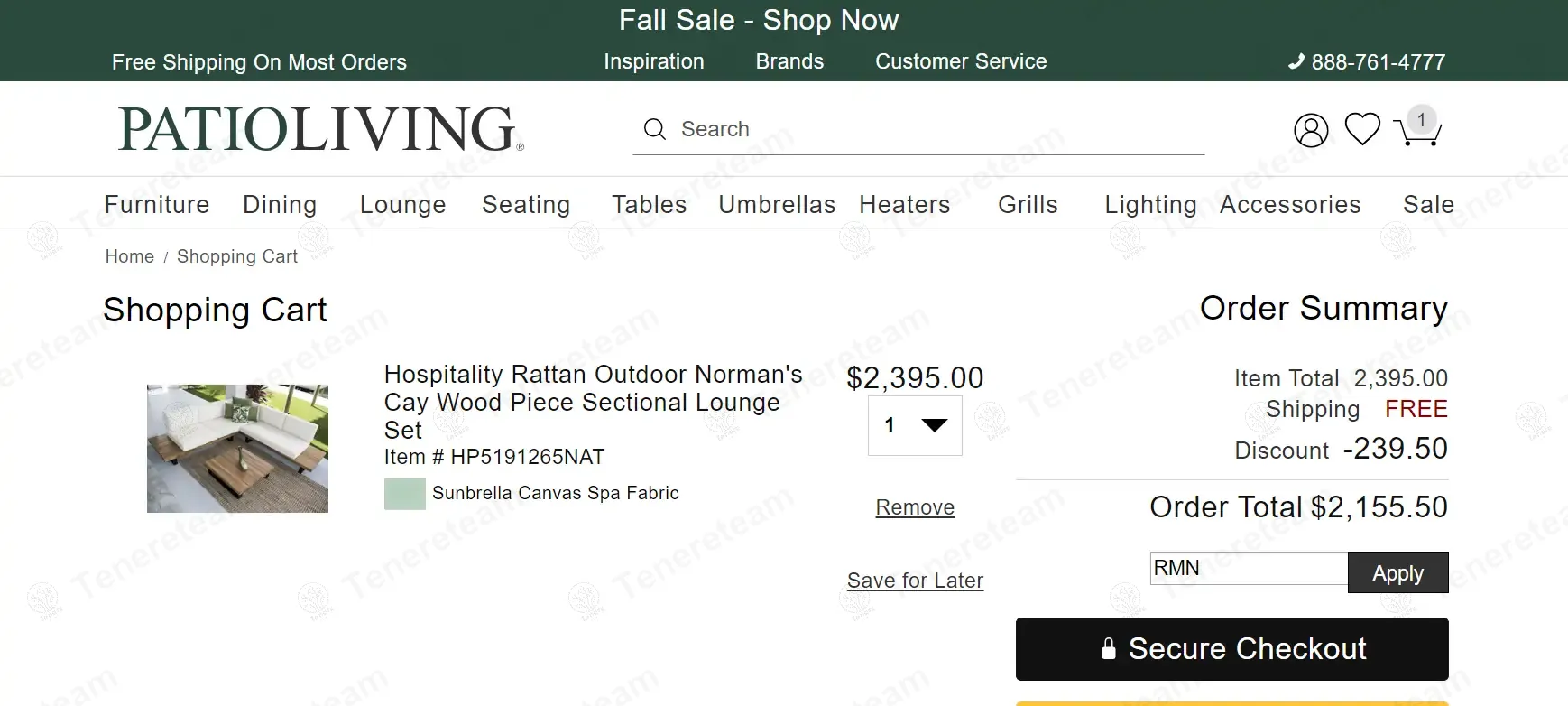Go to the Sale section

click(x=1428, y=205)
